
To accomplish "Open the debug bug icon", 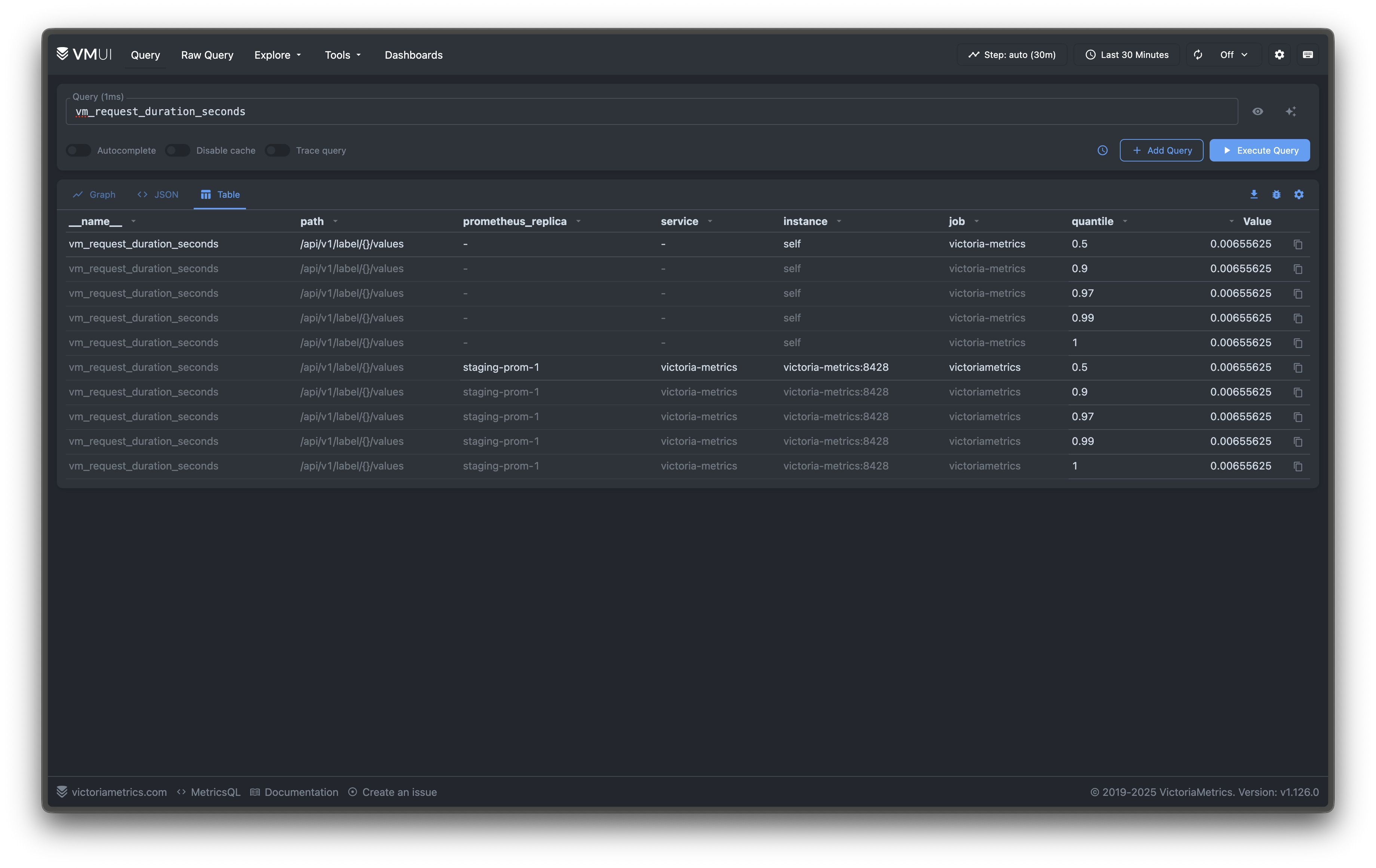I will [1276, 194].
